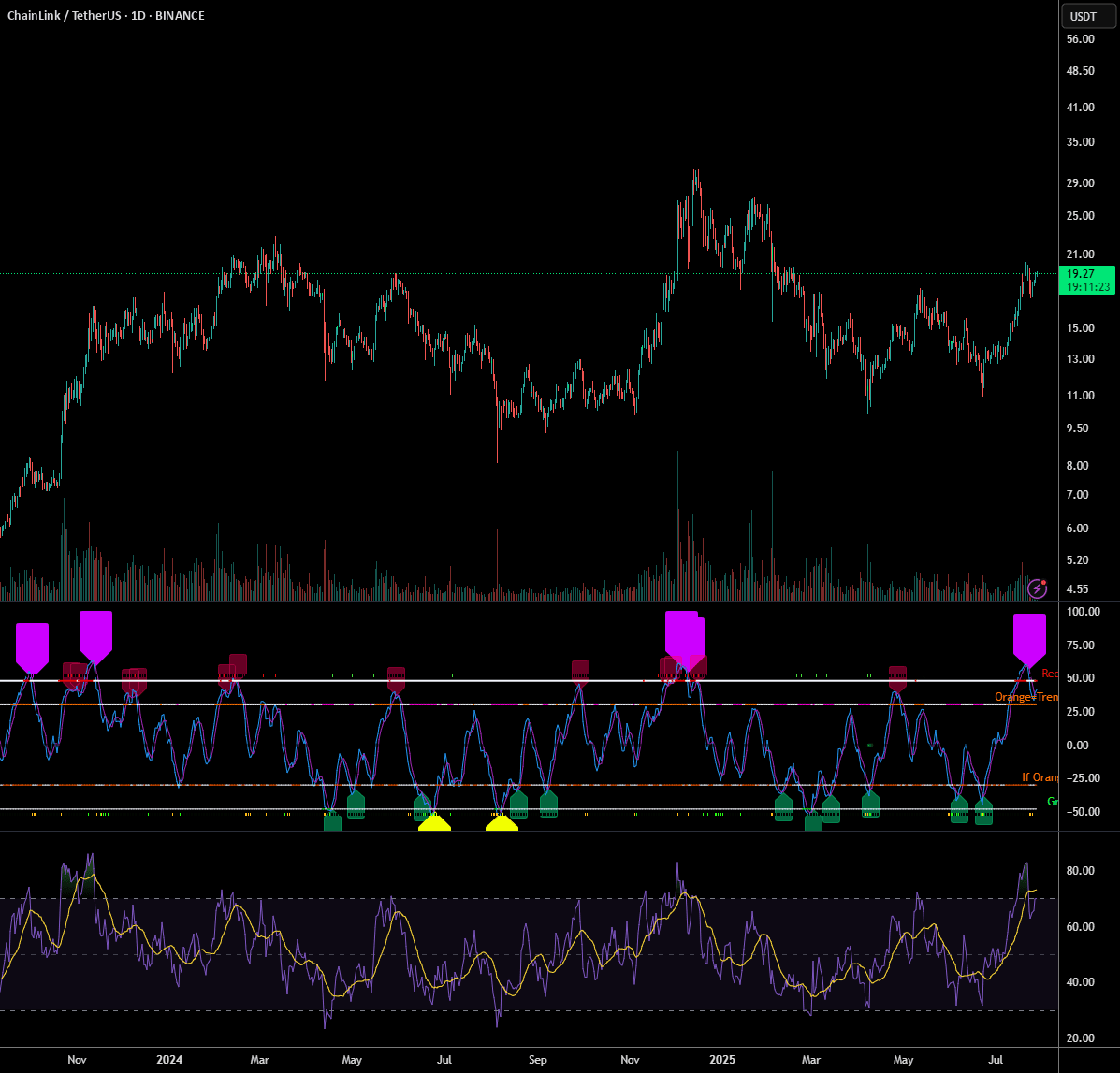Click the 7.00 price axis label
This screenshot has height=1073, width=1120.
1077,494
